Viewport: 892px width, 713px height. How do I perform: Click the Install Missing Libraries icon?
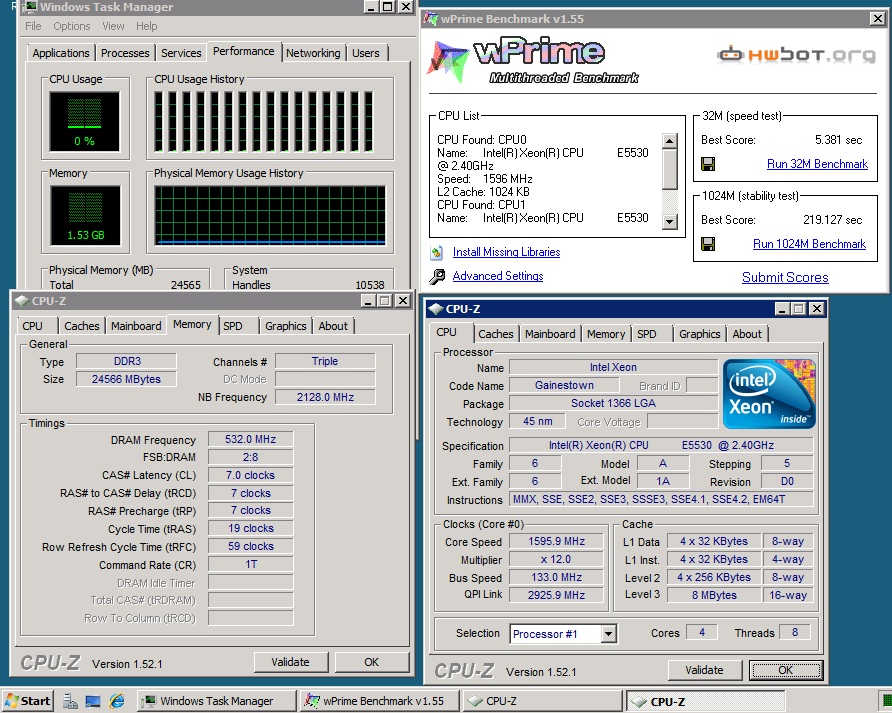pyautogui.click(x=437, y=252)
